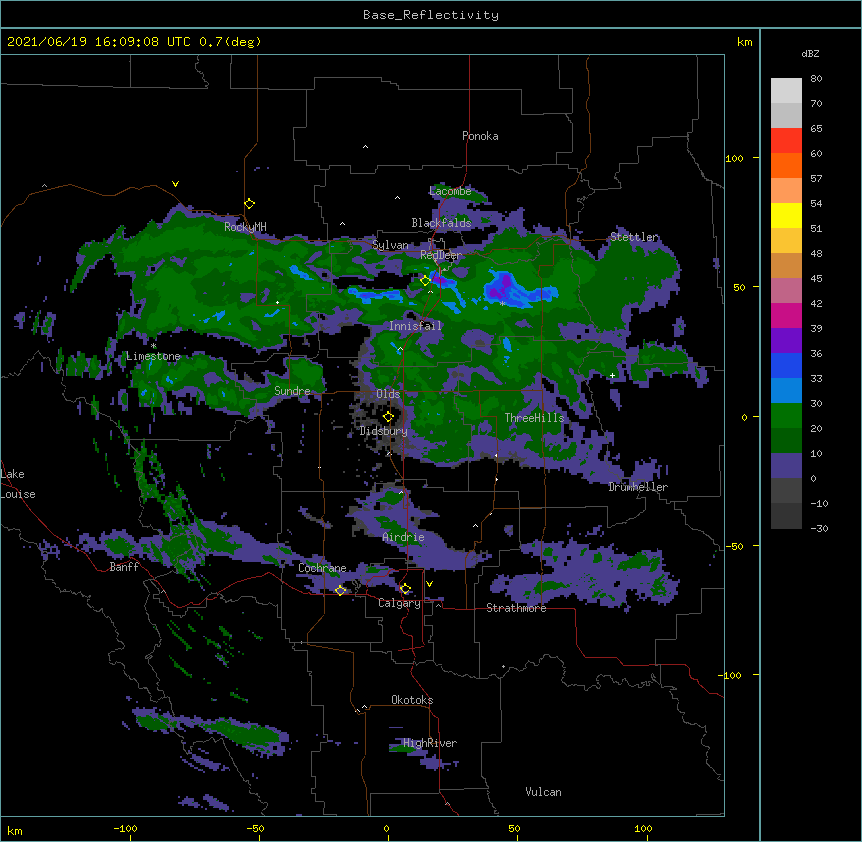The width and height of the screenshot is (862, 842).
Task: Select the Innisfail label
Action: pos(415,326)
